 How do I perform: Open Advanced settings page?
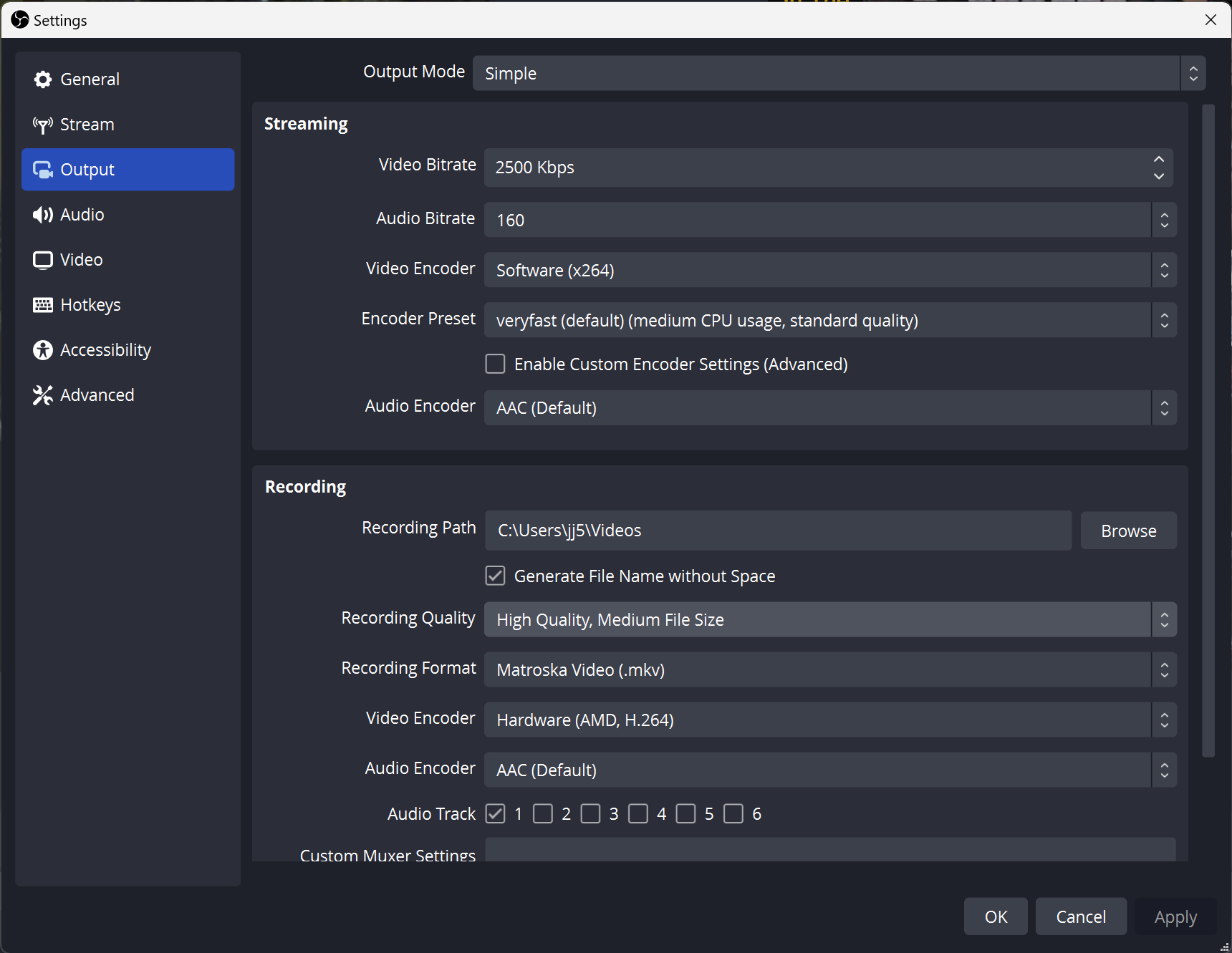pyautogui.click(x=128, y=395)
